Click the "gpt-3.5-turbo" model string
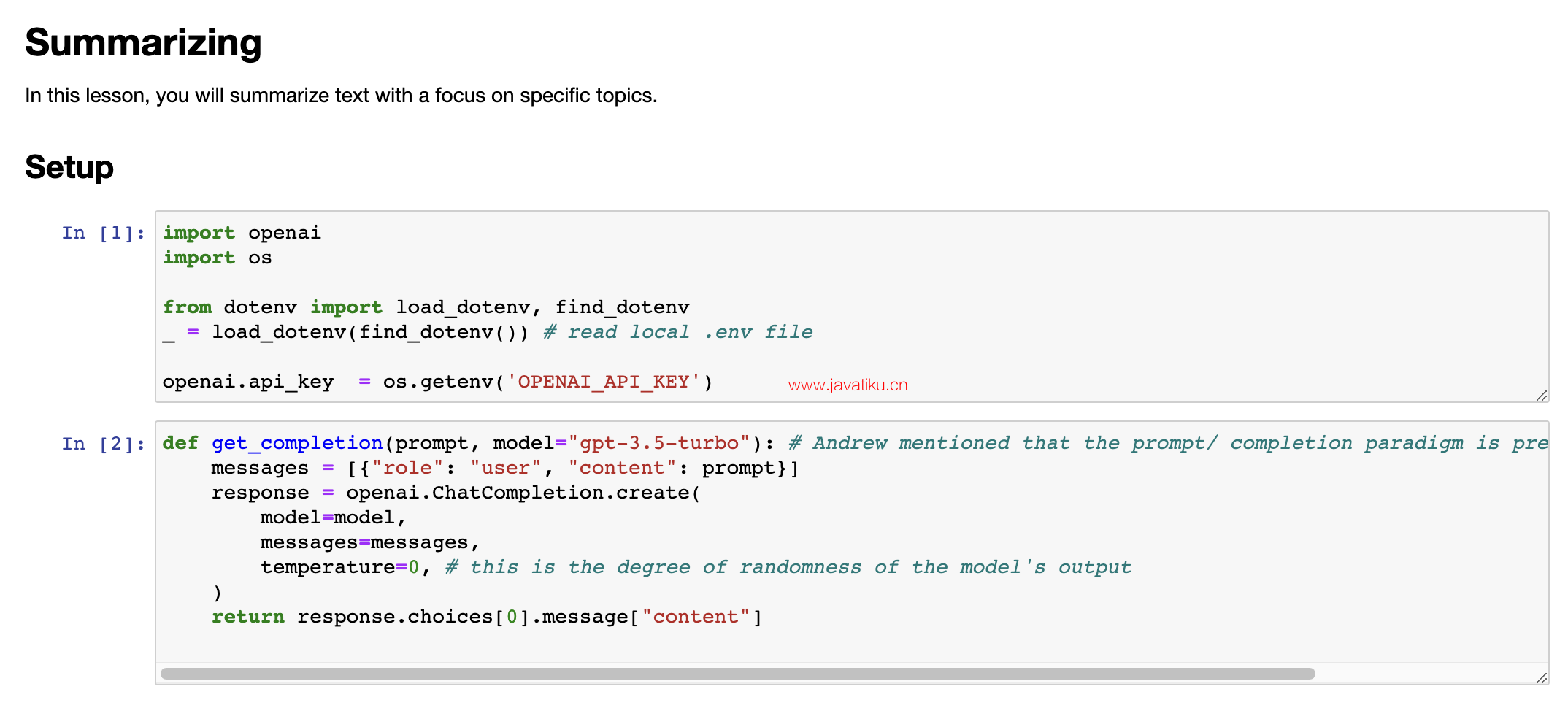Screen dimensions: 1568x708 coord(658,443)
